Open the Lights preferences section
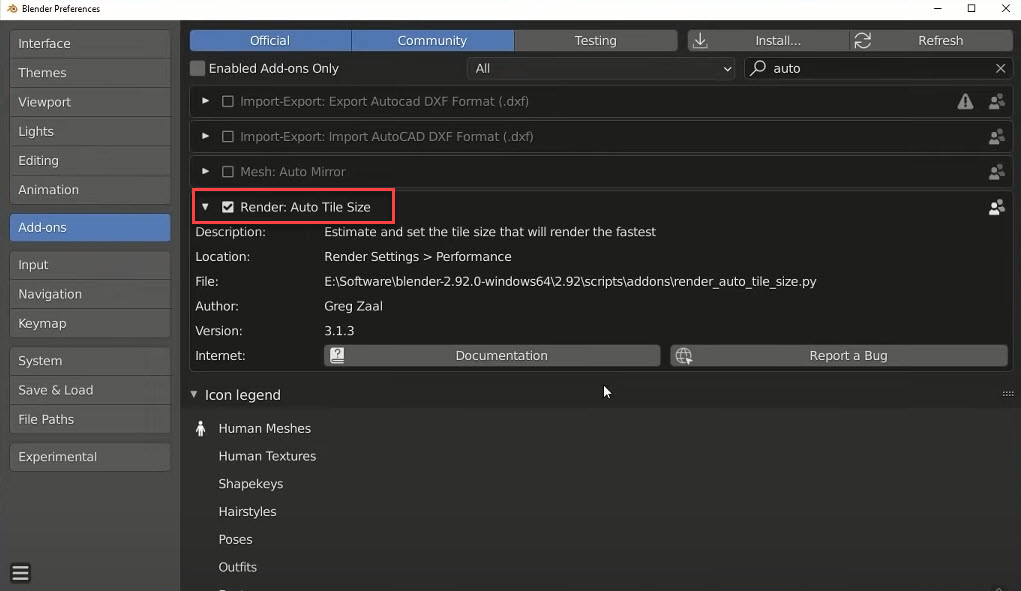Viewport: 1021px width, 591px height. 90,131
